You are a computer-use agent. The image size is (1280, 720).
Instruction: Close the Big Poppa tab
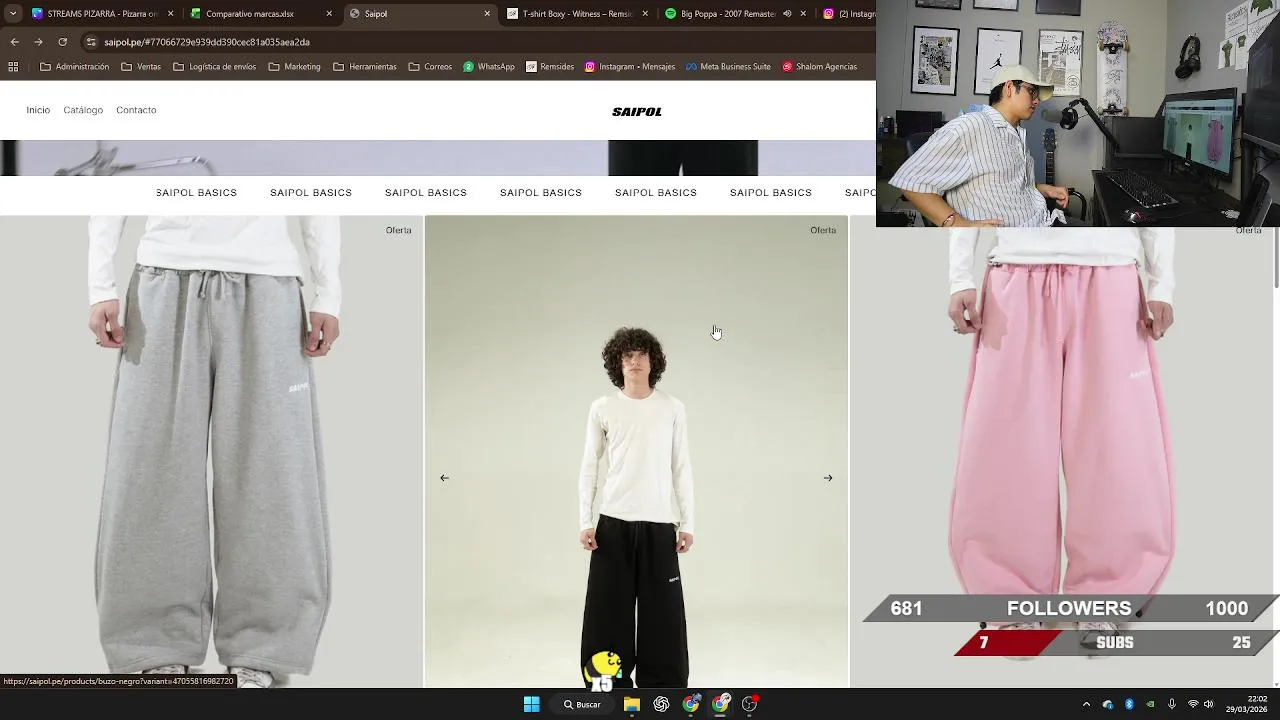tap(803, 14)
